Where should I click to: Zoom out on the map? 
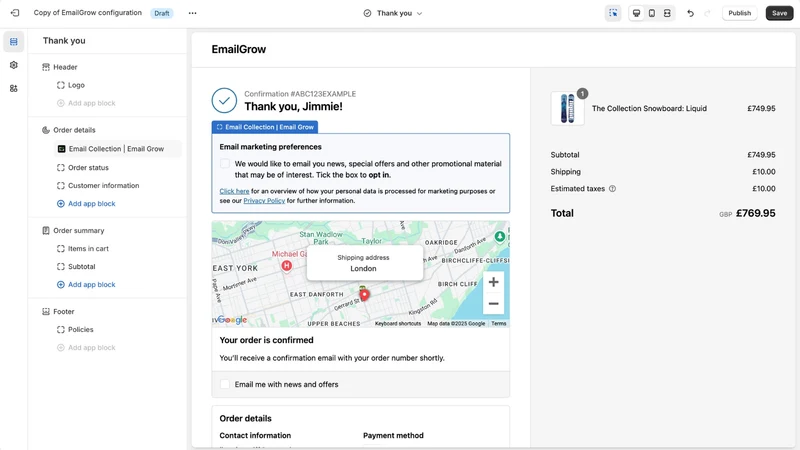coord(493,304)
